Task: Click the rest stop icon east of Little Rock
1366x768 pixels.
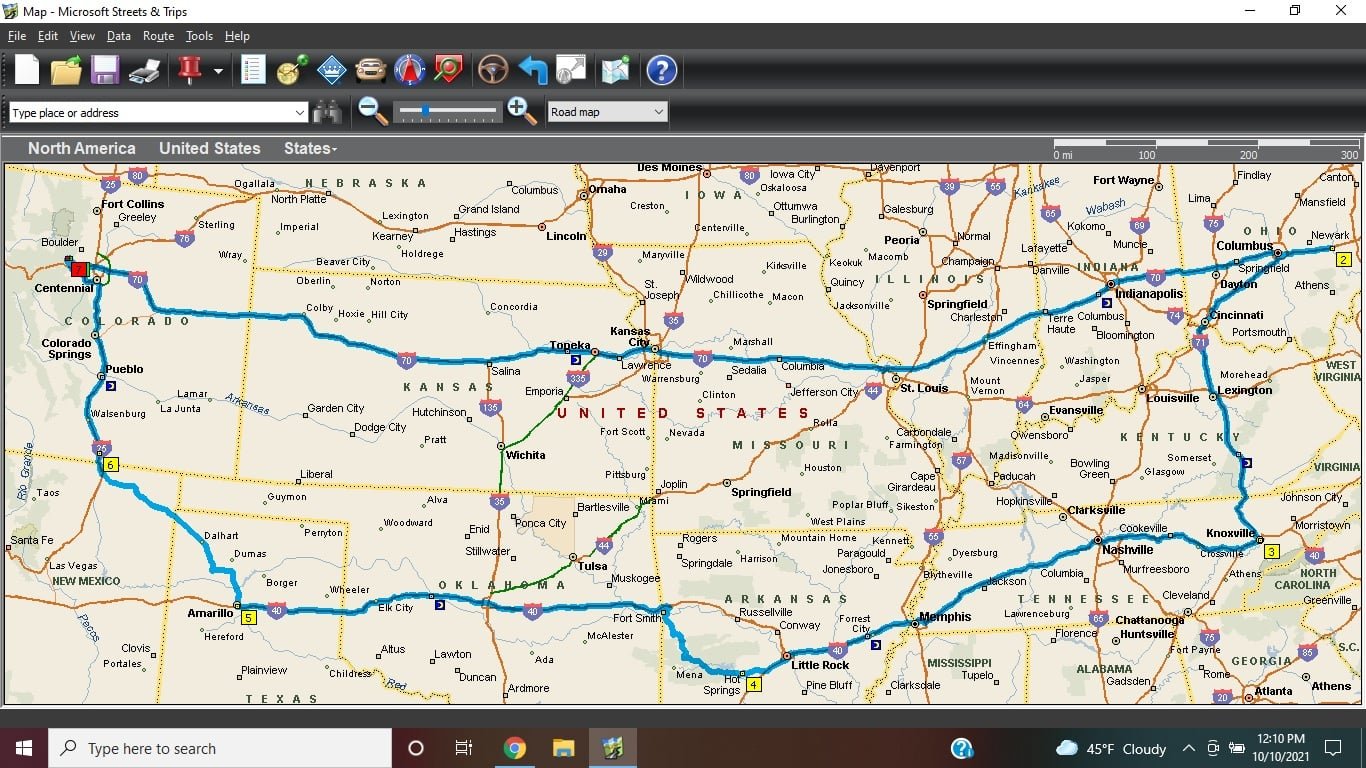Action: click(x=876, y=645)
